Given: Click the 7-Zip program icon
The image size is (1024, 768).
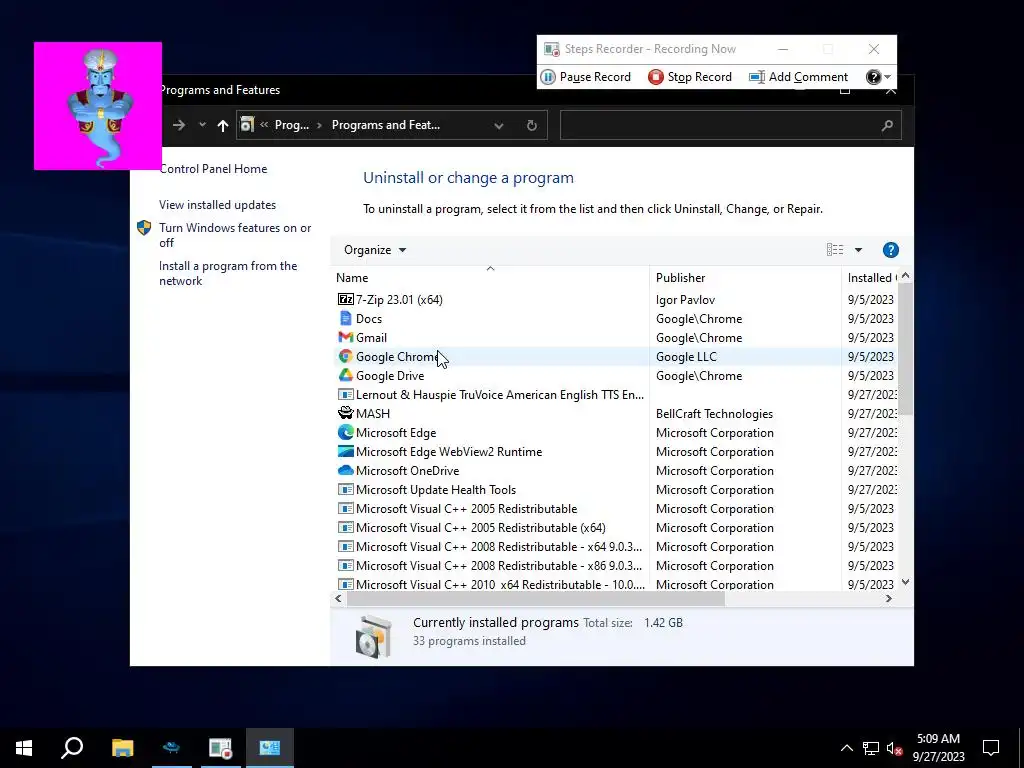Looking at the screenshot, I should click(345, 300).
